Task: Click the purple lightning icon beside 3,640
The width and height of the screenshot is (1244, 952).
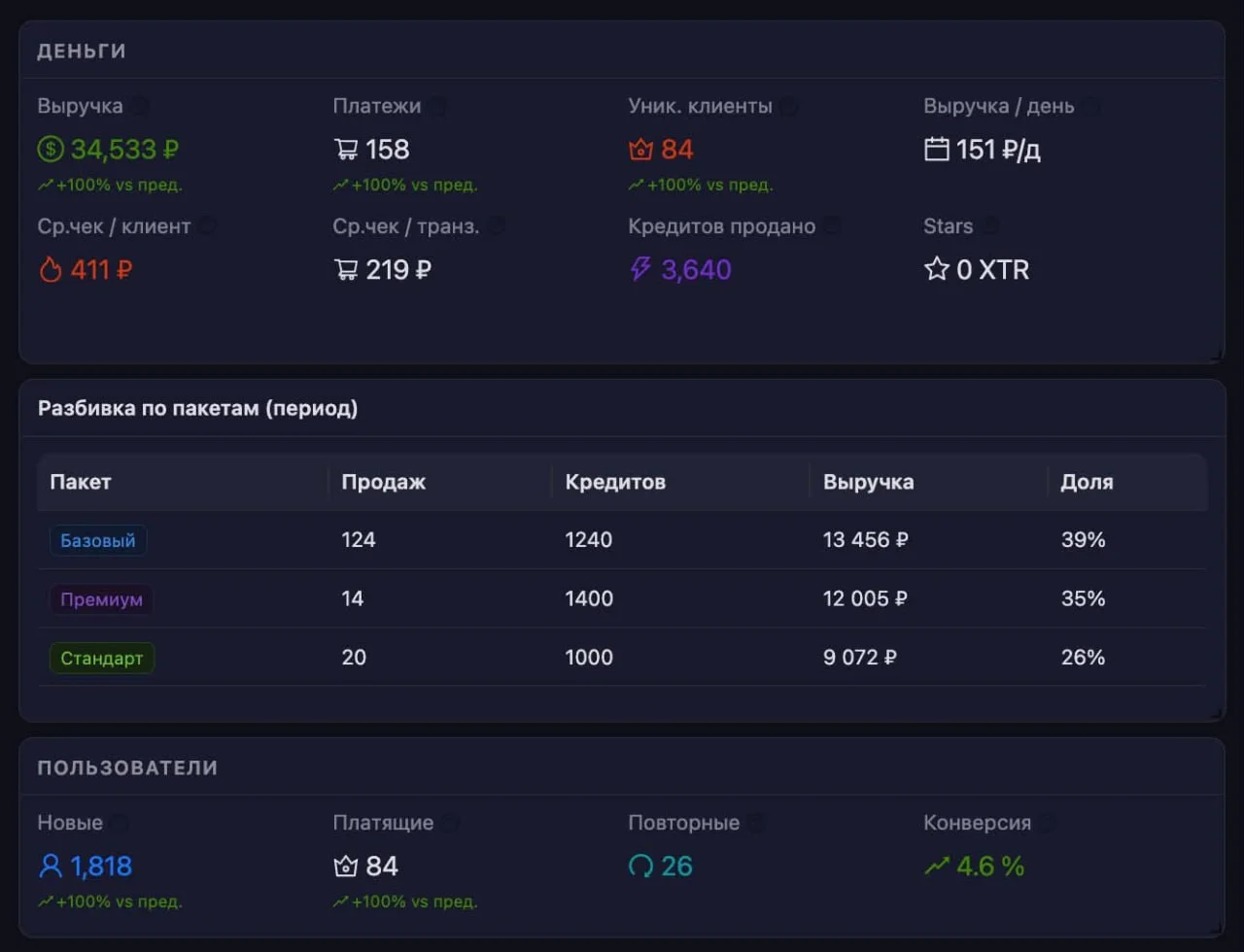Action: [x=640, y=269]
